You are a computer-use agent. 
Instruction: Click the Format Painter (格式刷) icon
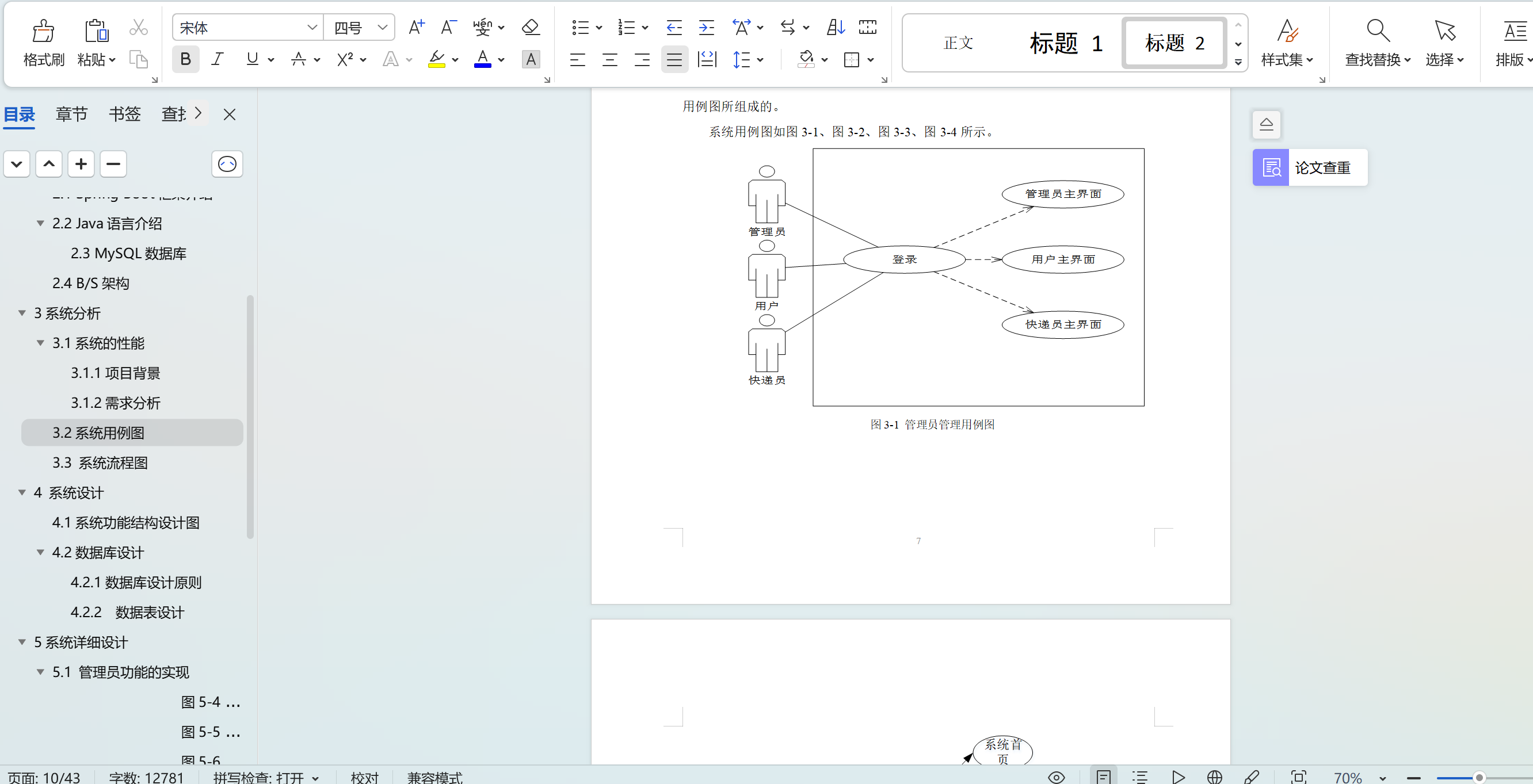pyautogui.click(x=43, y=32)
